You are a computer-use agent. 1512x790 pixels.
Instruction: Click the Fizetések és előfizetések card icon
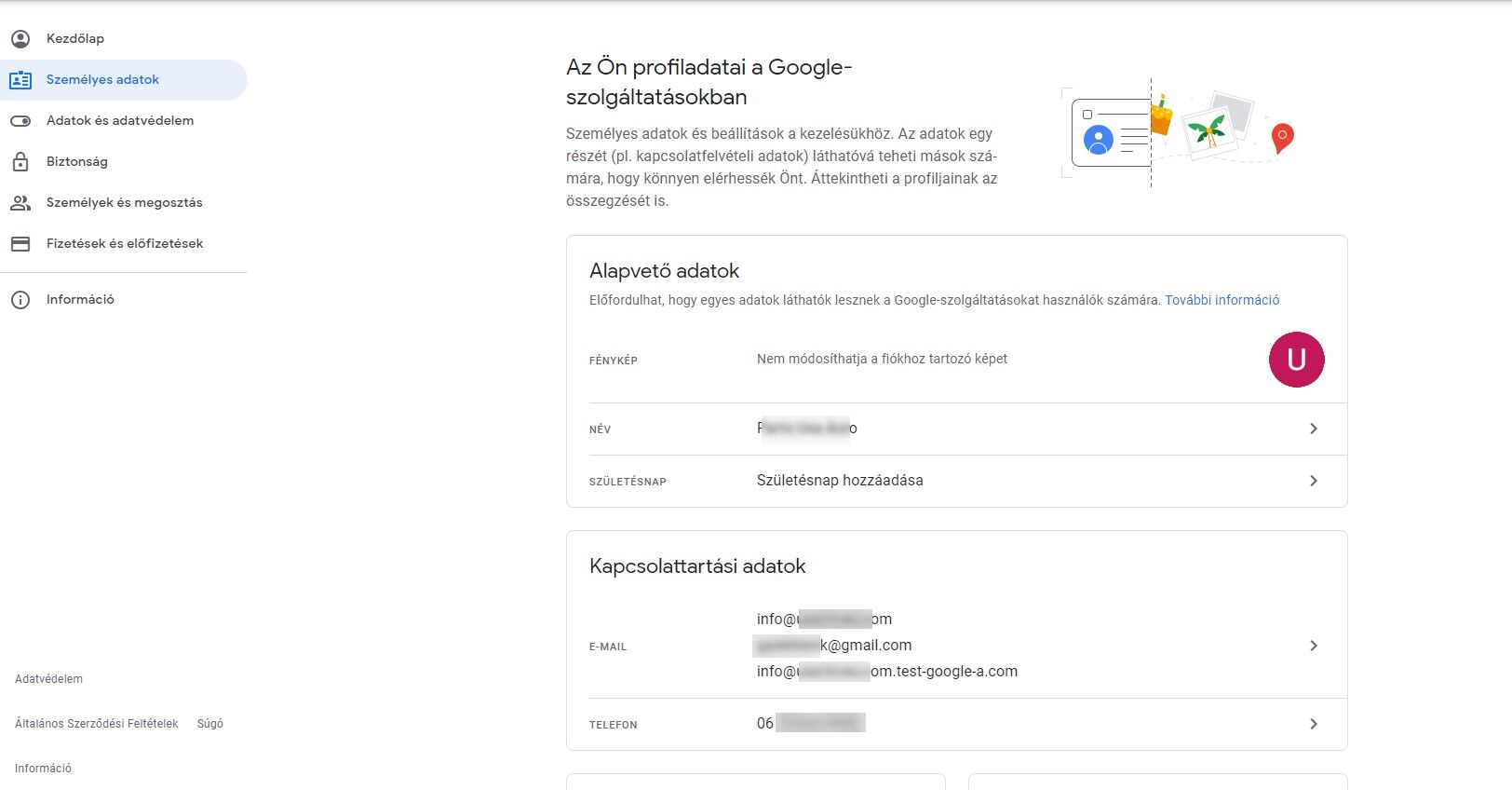point(20,244)
